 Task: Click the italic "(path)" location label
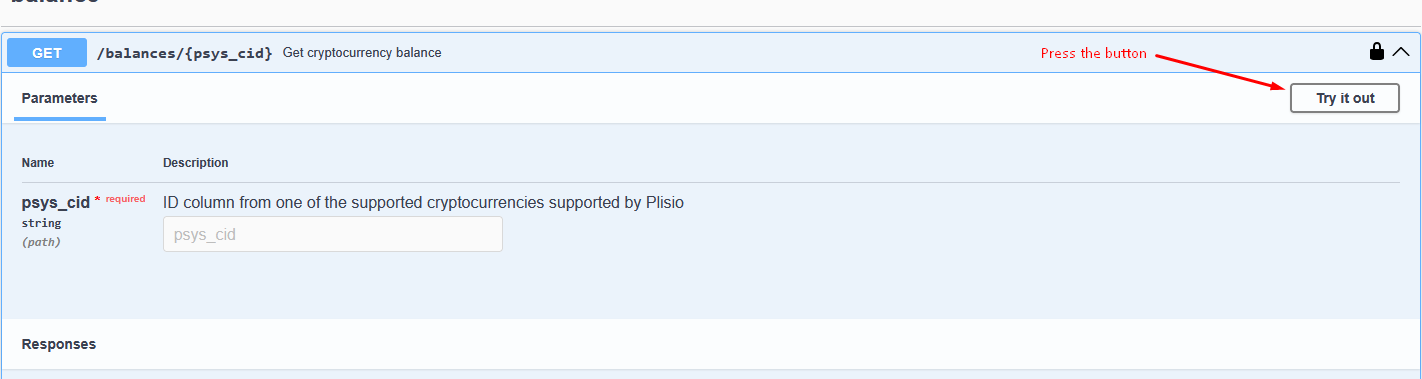point(41,242)
